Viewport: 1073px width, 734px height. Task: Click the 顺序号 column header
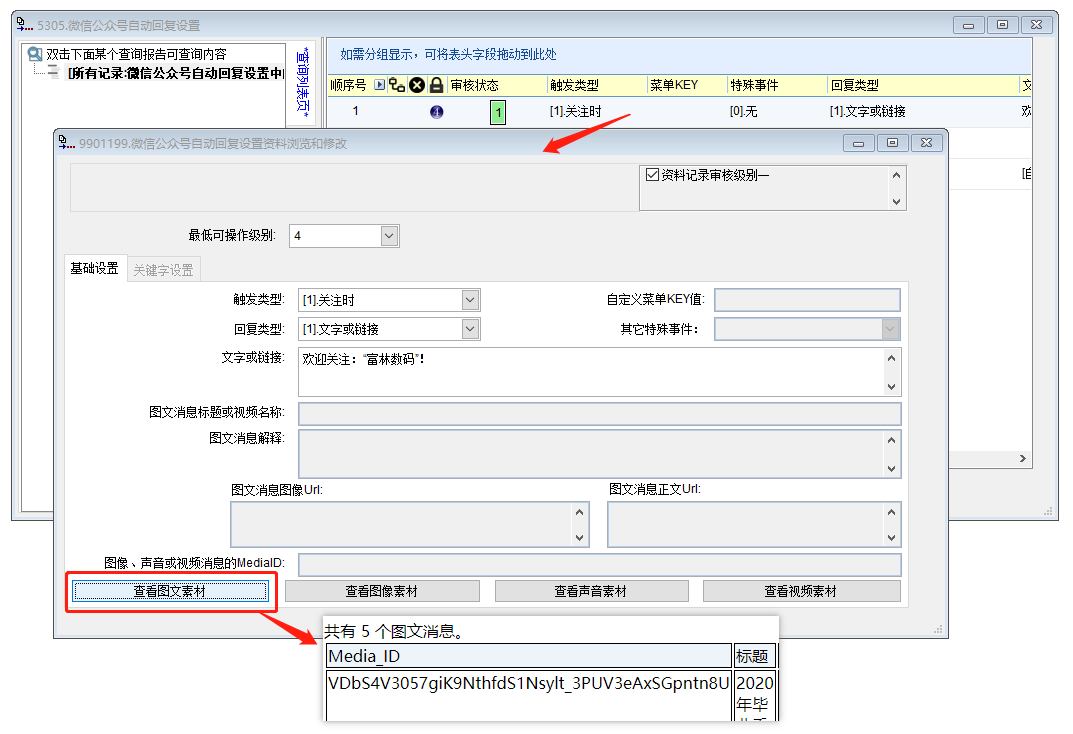[x=349, y=85]
